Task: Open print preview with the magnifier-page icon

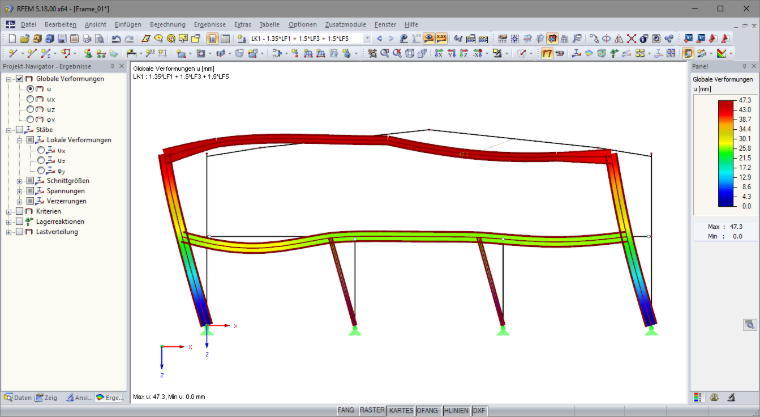Action: coord(99,38)
